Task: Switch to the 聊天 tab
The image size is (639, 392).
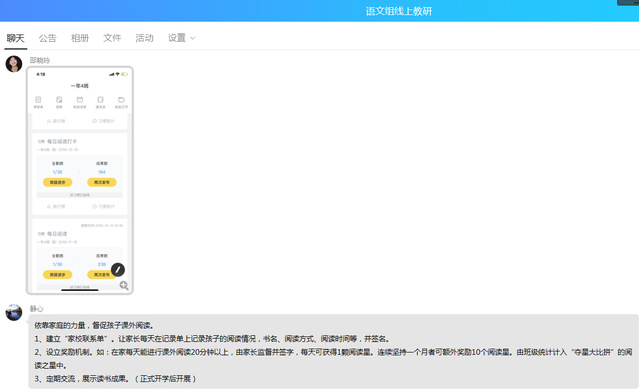Action: 15,38
